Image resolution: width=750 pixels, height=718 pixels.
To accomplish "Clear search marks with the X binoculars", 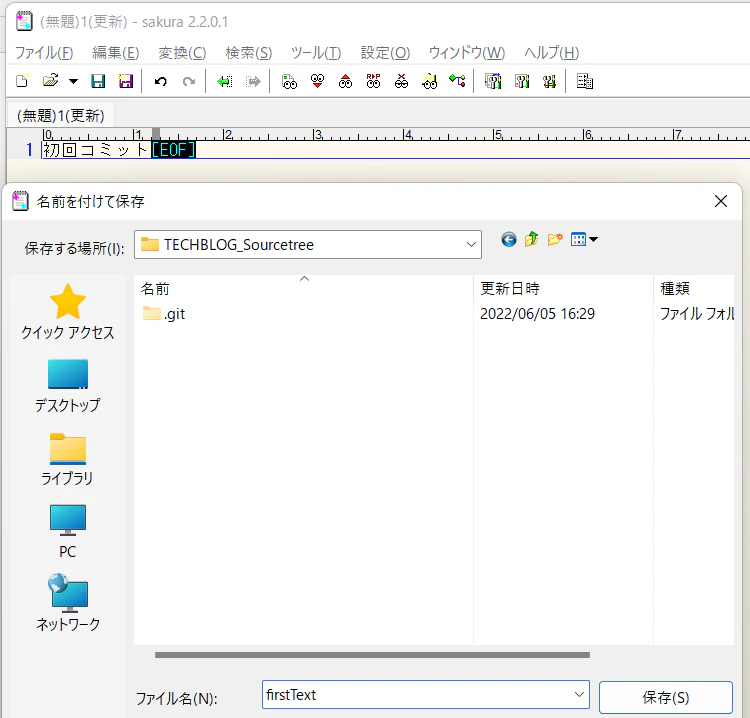I will (401, 81).
